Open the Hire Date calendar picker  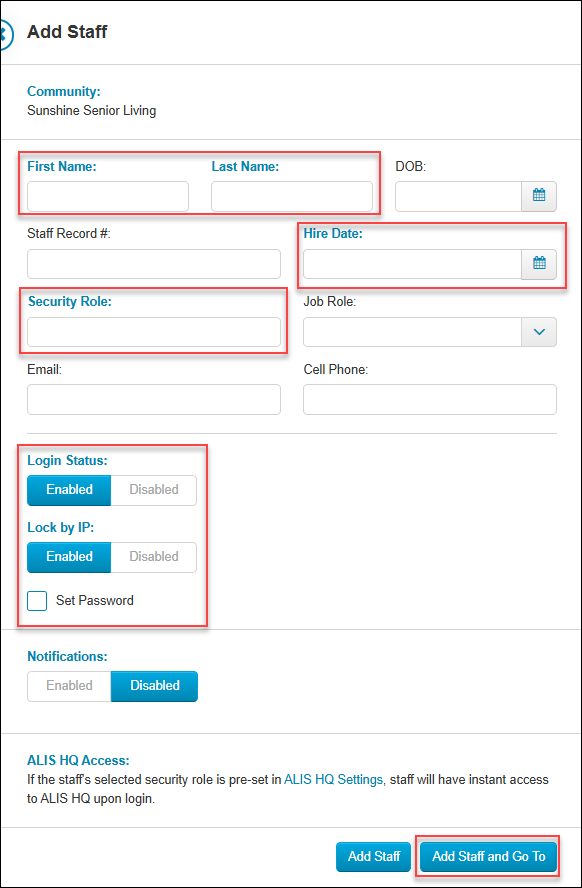point(538,264)
